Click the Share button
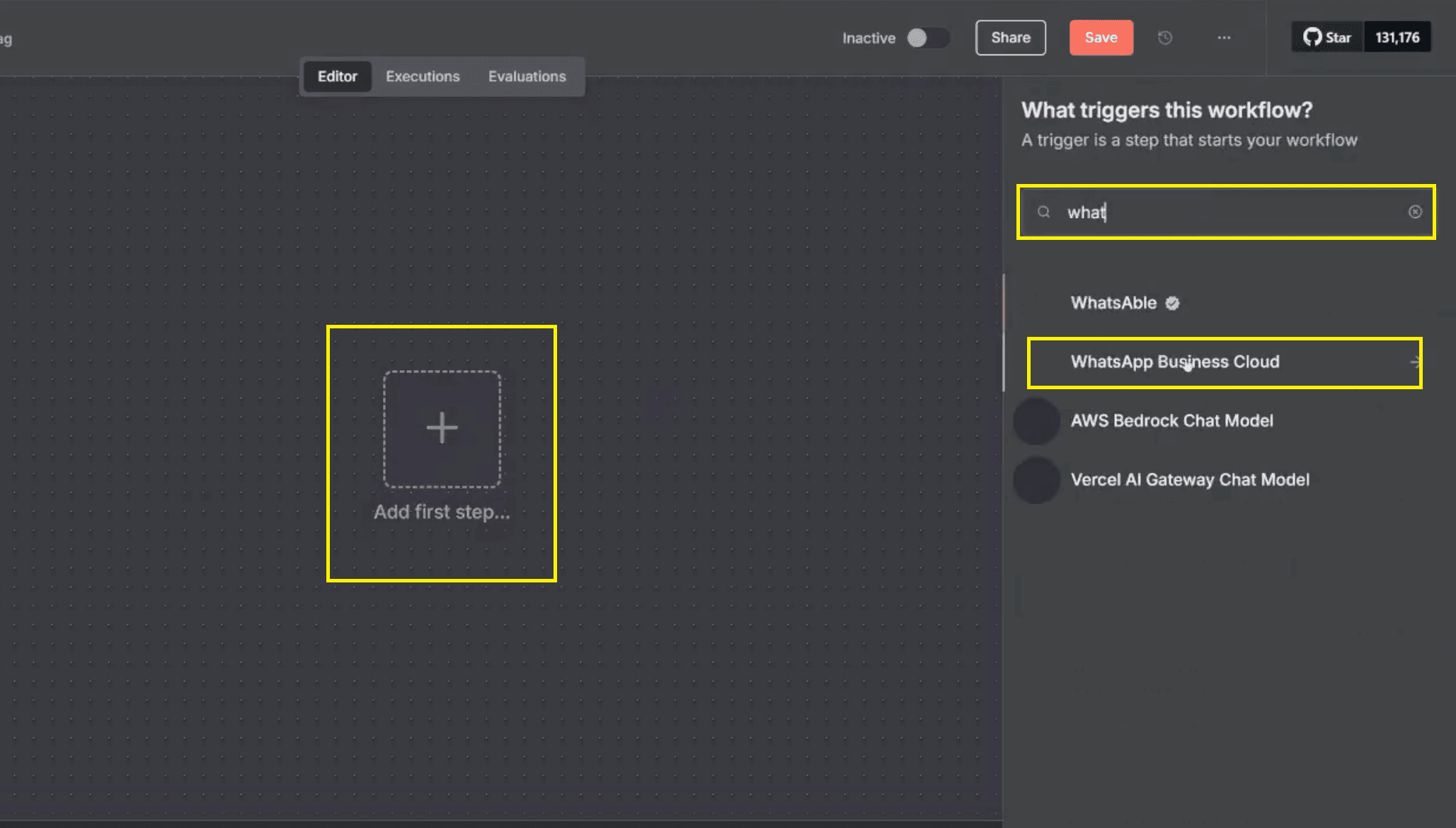This screenshot has height=828, width=1456. coord(1010,38)
